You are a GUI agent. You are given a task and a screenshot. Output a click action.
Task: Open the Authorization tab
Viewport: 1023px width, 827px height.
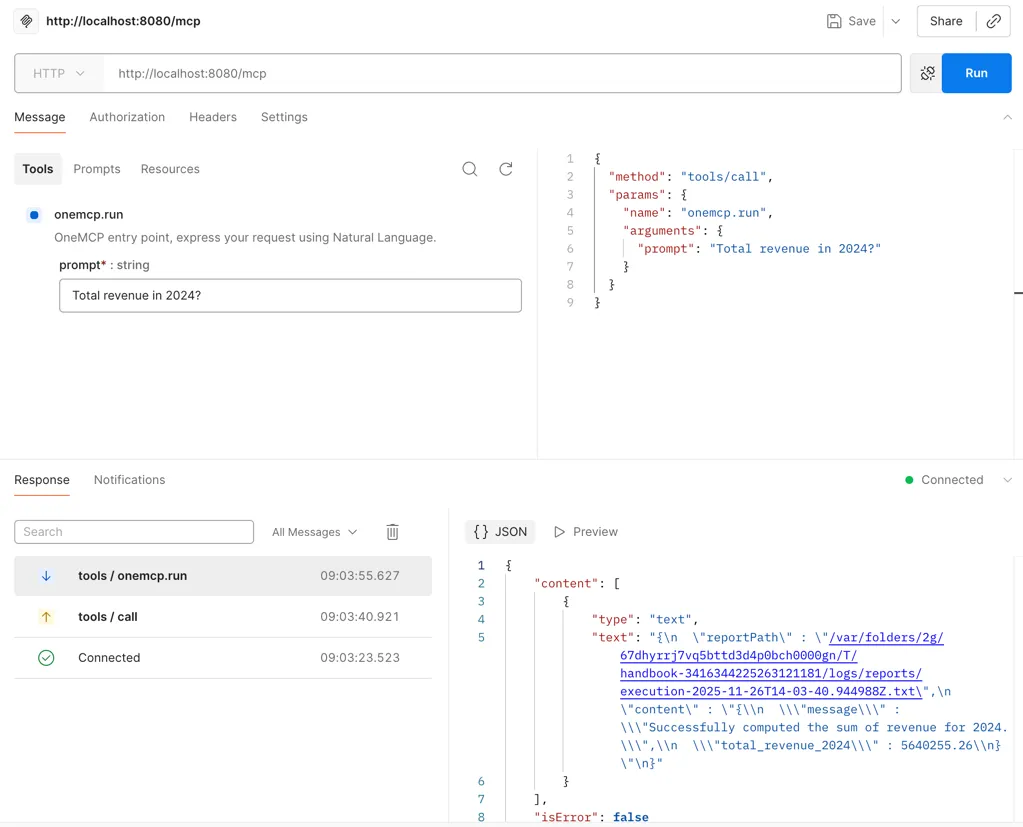(x=127, y=117)
